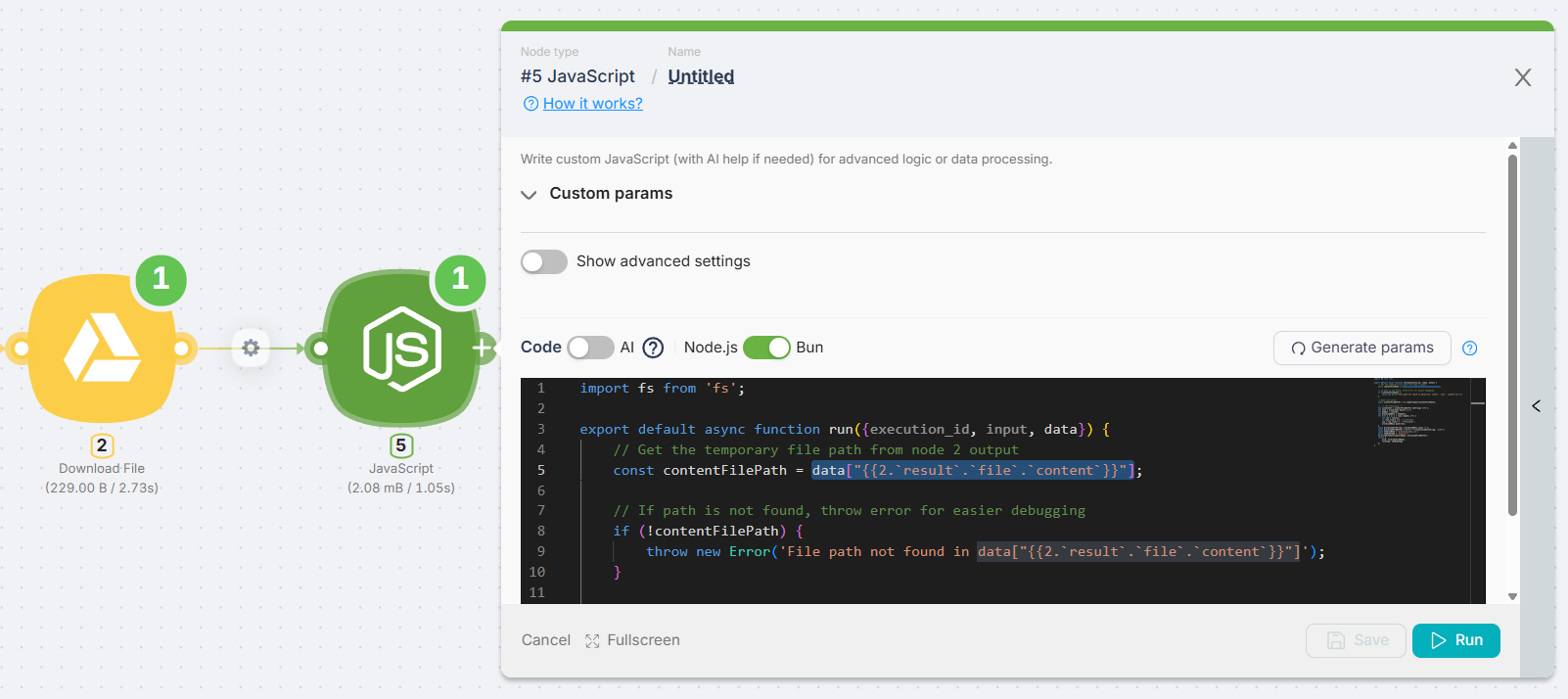Select the Google Drive Download File node
This screenshot has height=699, width=1568.
pyautogui.click(x=102, y=349)
